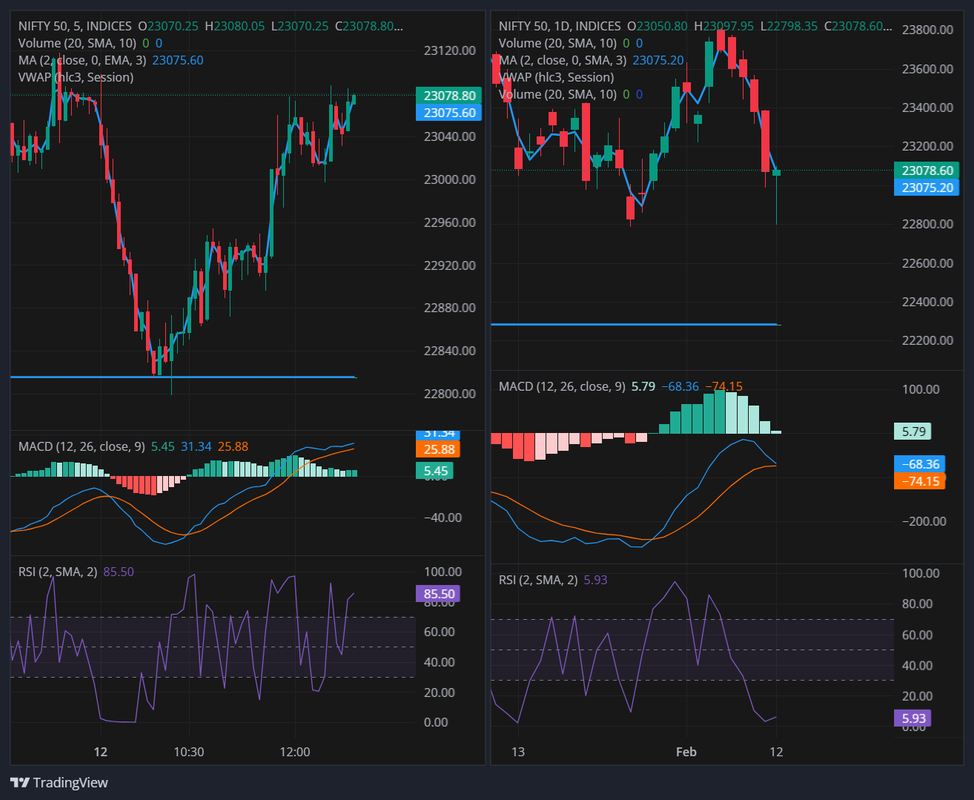Click the NIFTY 50, 5, INDICES chart title
The image size is (974, 800).
pos(75,26)
